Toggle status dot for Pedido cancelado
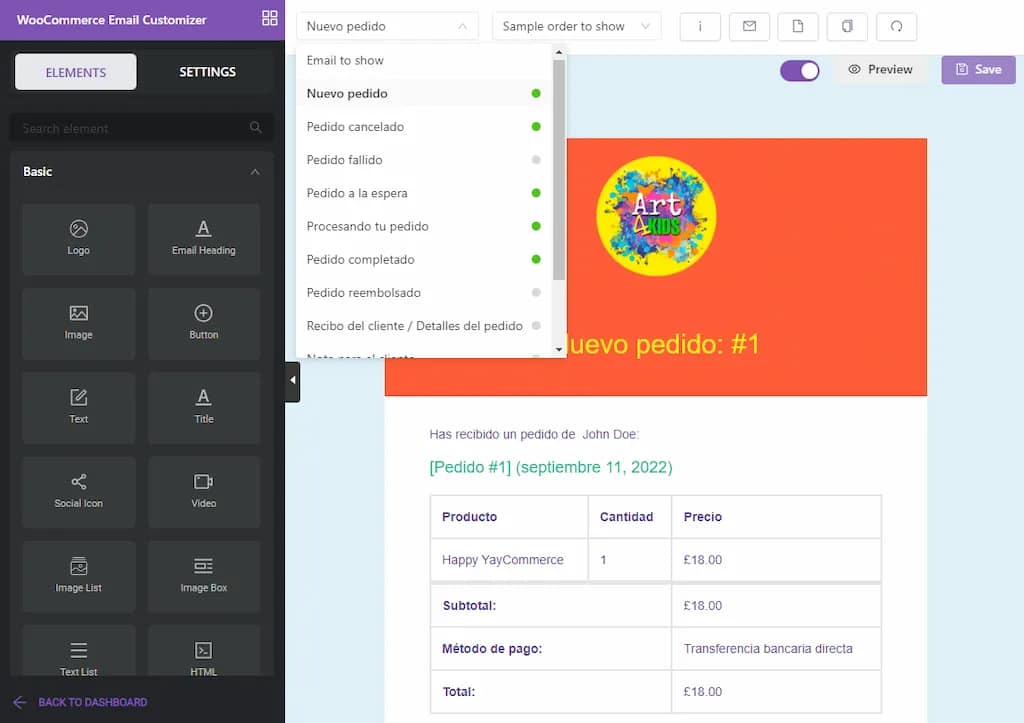Viewport: 1024px width, 723px height. (536, 127)
